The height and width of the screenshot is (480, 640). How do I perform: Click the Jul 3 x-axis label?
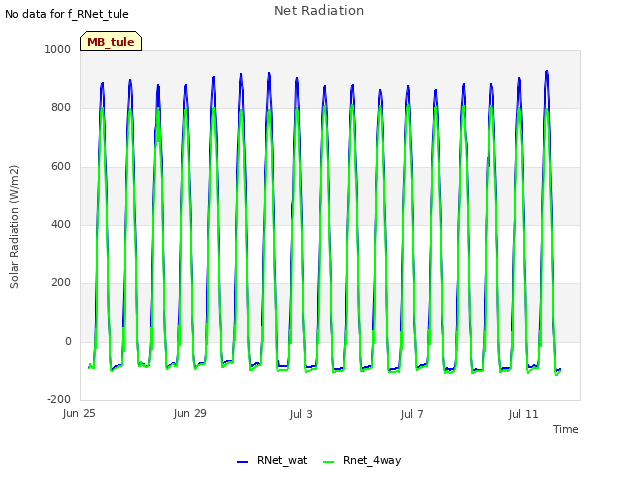(x=301, y=414)
